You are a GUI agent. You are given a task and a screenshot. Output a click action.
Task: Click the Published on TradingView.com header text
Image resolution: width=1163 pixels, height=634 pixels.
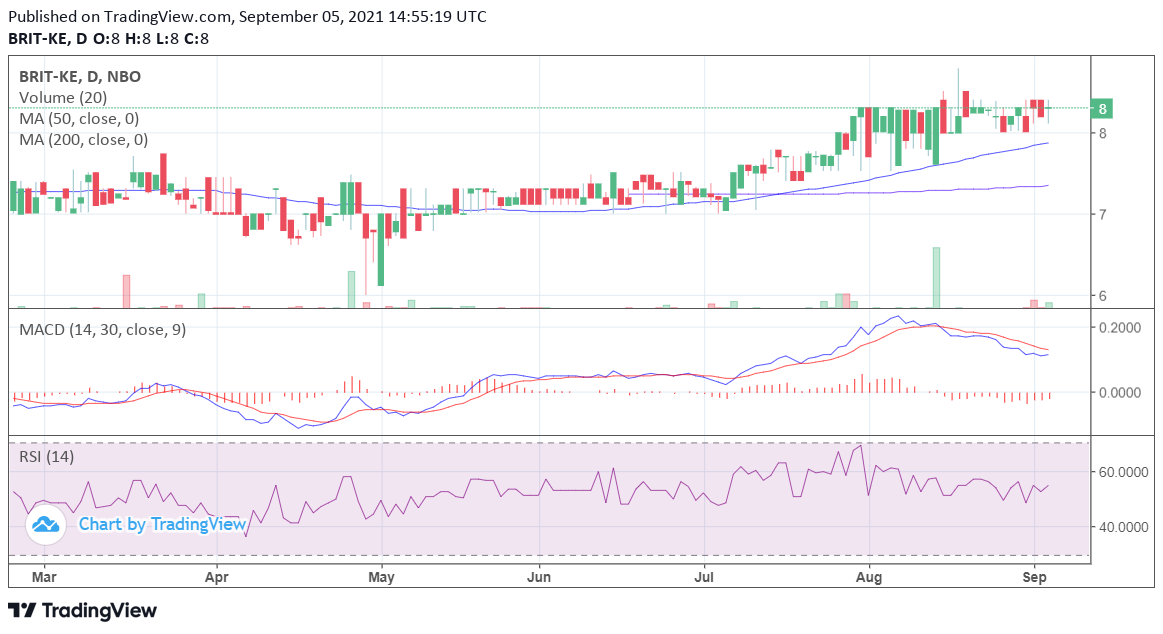click(x=248, y=16)
